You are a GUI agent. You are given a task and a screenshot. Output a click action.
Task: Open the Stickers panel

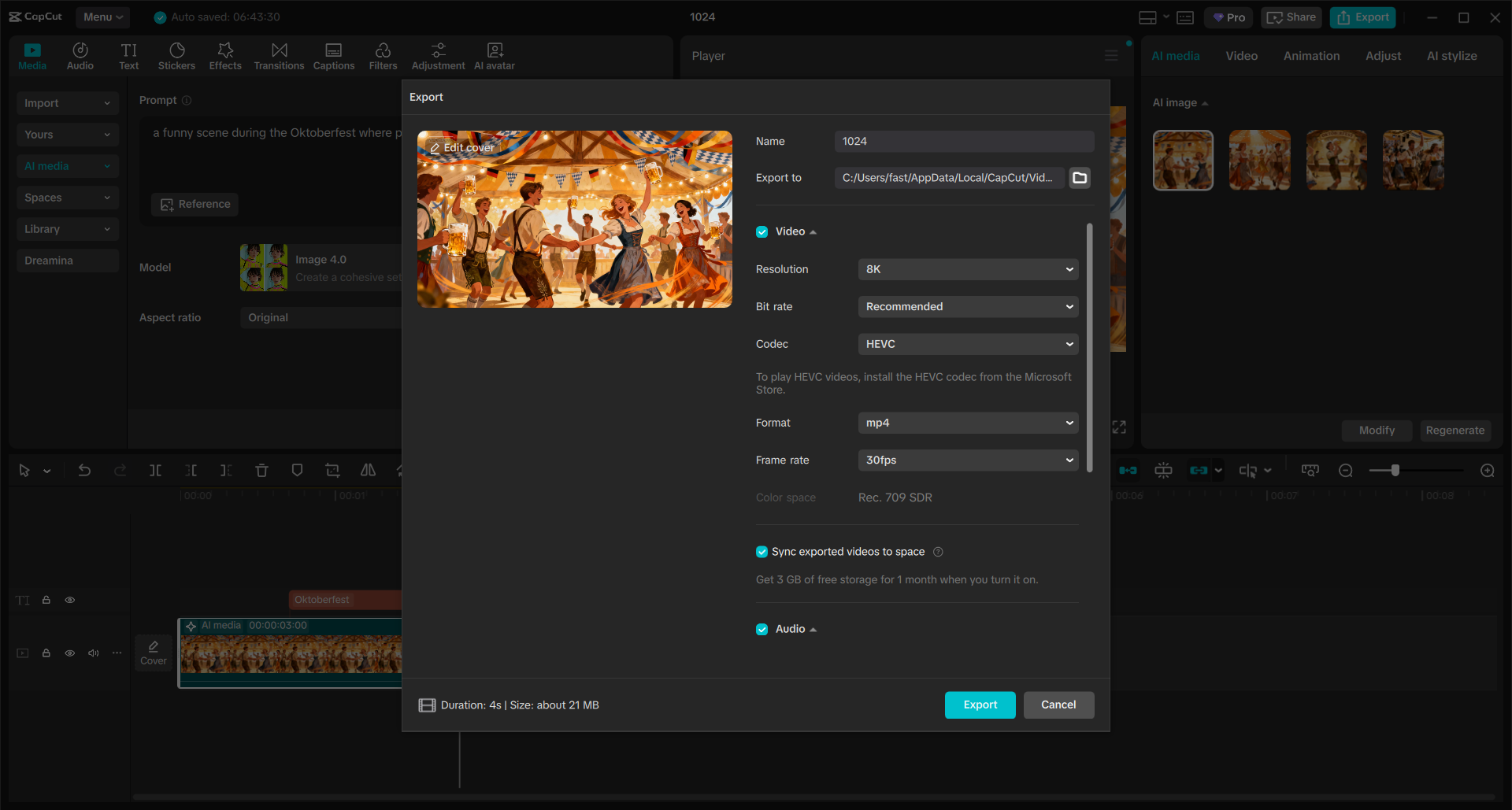(176, 55)
